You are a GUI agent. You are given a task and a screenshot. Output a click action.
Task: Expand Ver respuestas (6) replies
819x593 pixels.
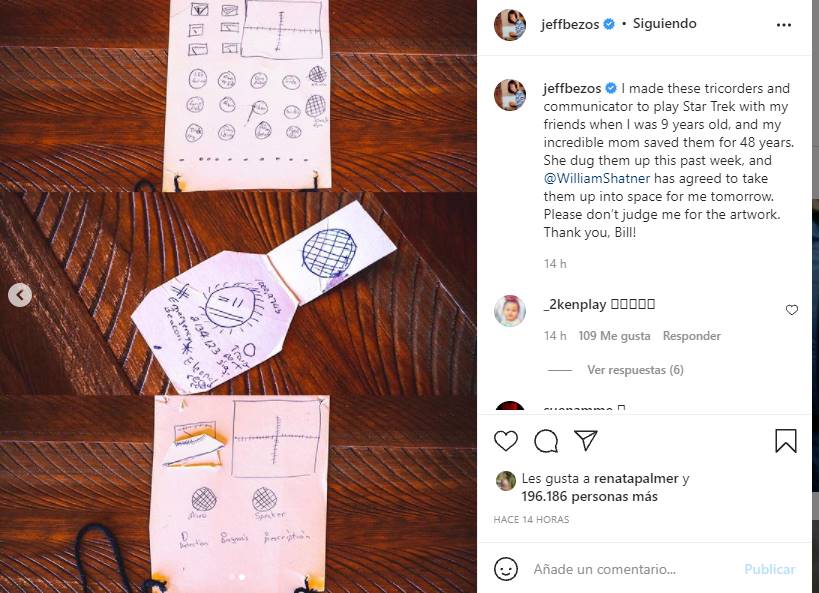coord(635,370)
